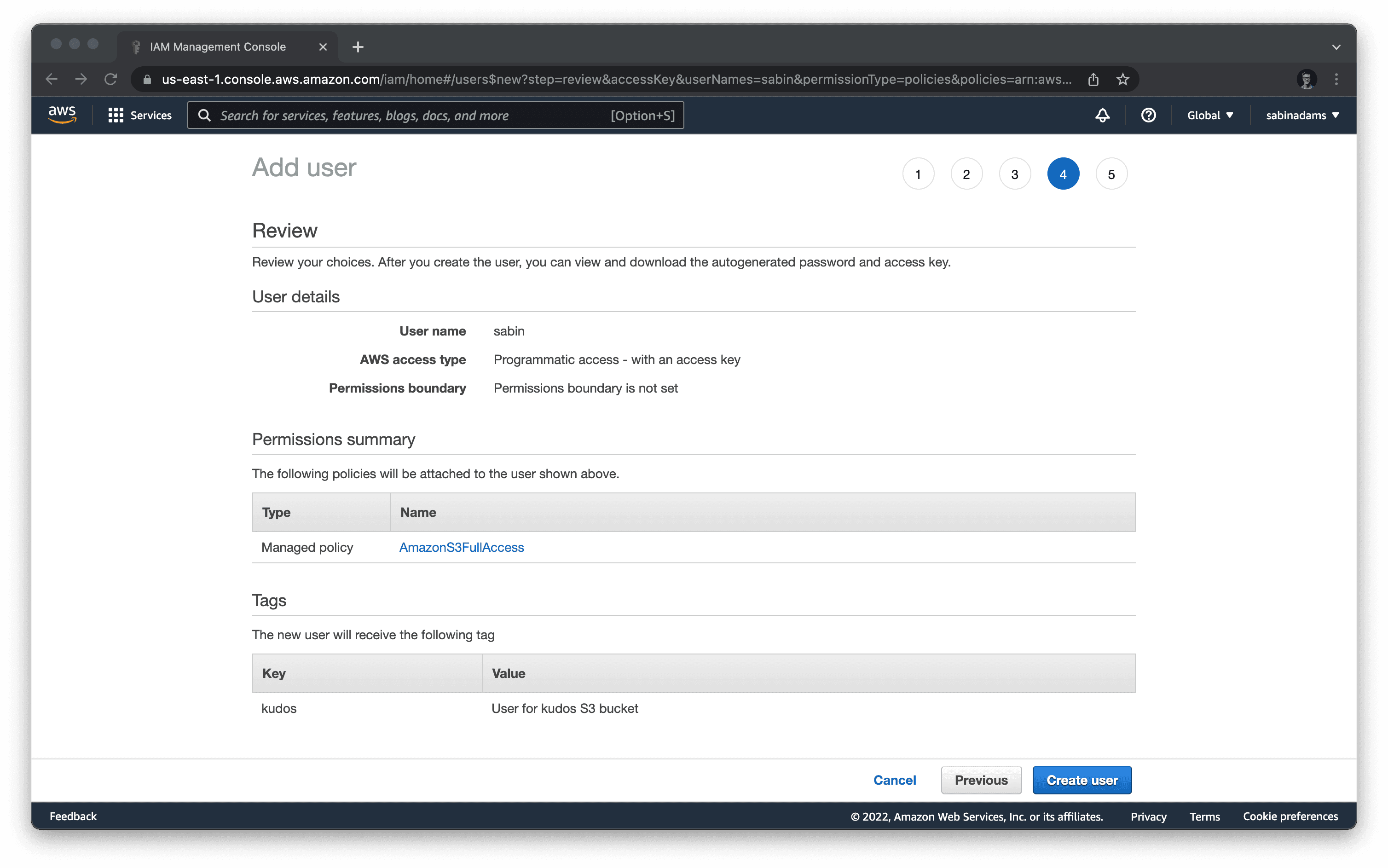This screenshot has width=1388, height=868.
Task: Click the AWS logo home icon
Action: pyautogui.click(x=62, y=115)
